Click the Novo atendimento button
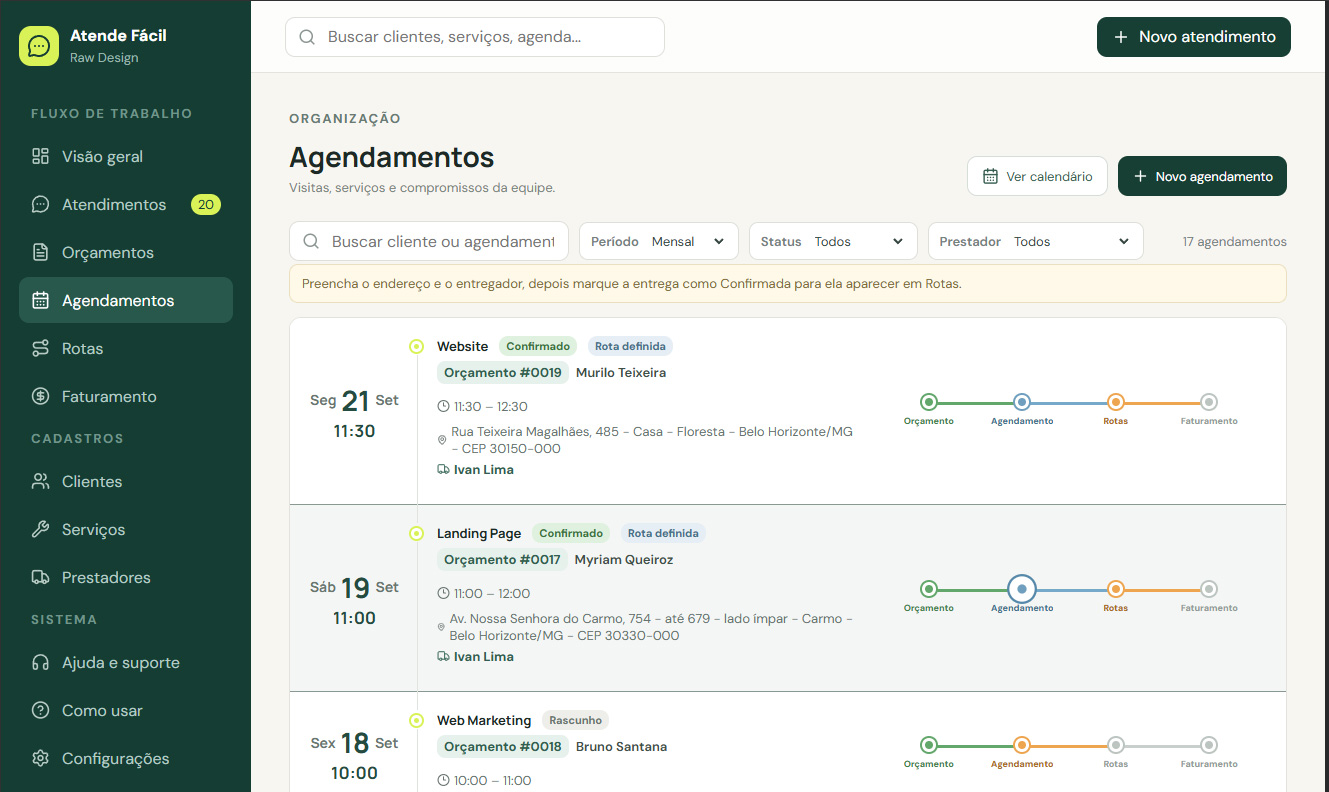Image resolution: width=1329 pixels, height=792 pixels. (1194, 37)
